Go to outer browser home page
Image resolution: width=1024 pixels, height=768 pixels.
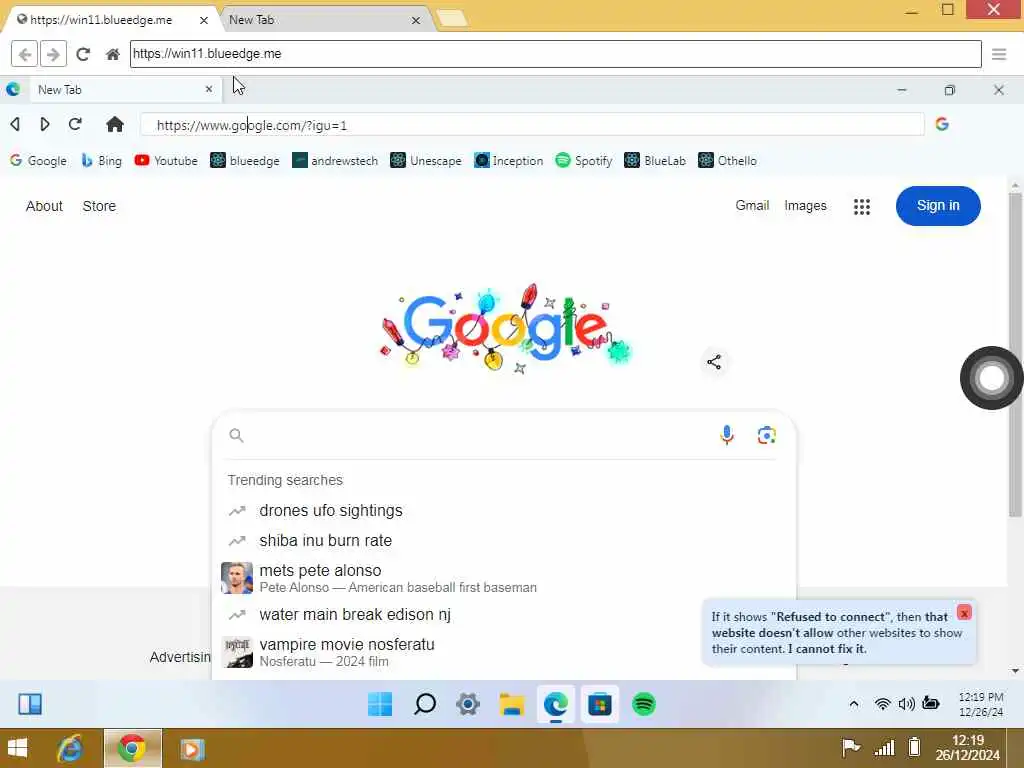tap(112, 54)
